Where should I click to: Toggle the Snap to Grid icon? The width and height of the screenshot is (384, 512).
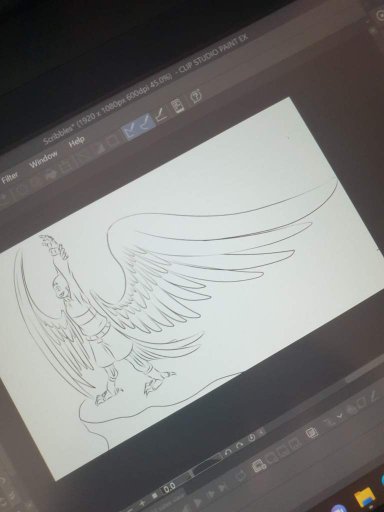[161, 115]
